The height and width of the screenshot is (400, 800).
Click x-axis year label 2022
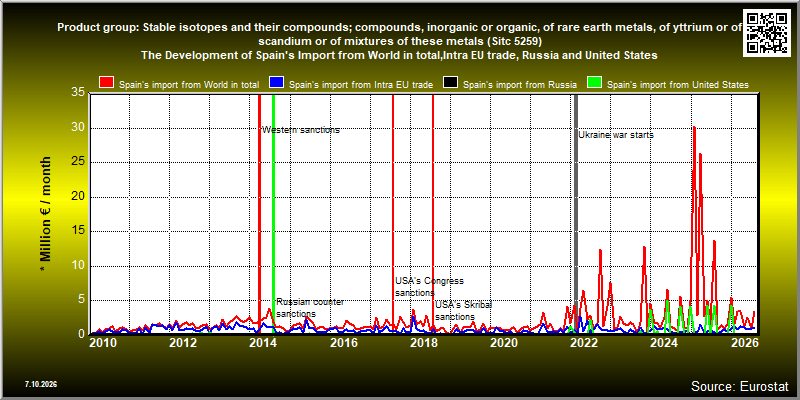click(584, 343)
